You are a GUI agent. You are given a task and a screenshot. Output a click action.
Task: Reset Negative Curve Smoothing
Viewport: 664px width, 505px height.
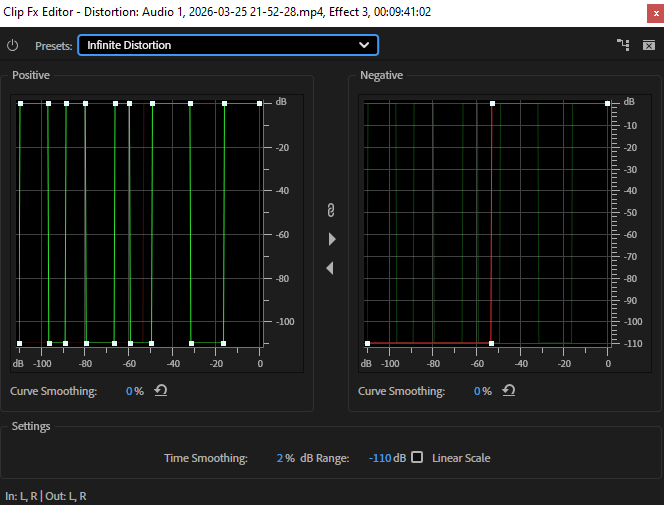tap(508, 391)
